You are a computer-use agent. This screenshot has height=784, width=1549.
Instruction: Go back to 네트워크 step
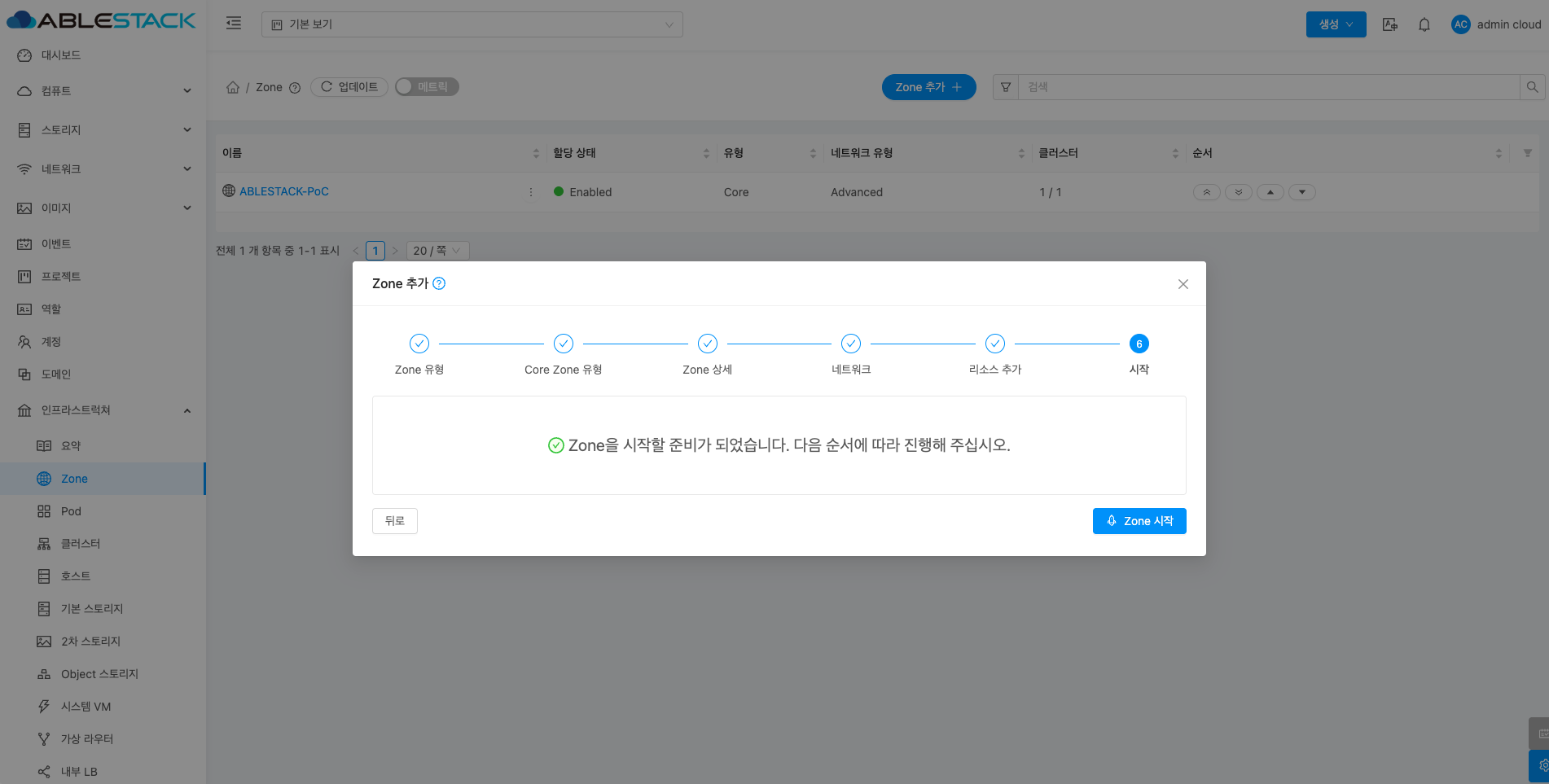851,344
